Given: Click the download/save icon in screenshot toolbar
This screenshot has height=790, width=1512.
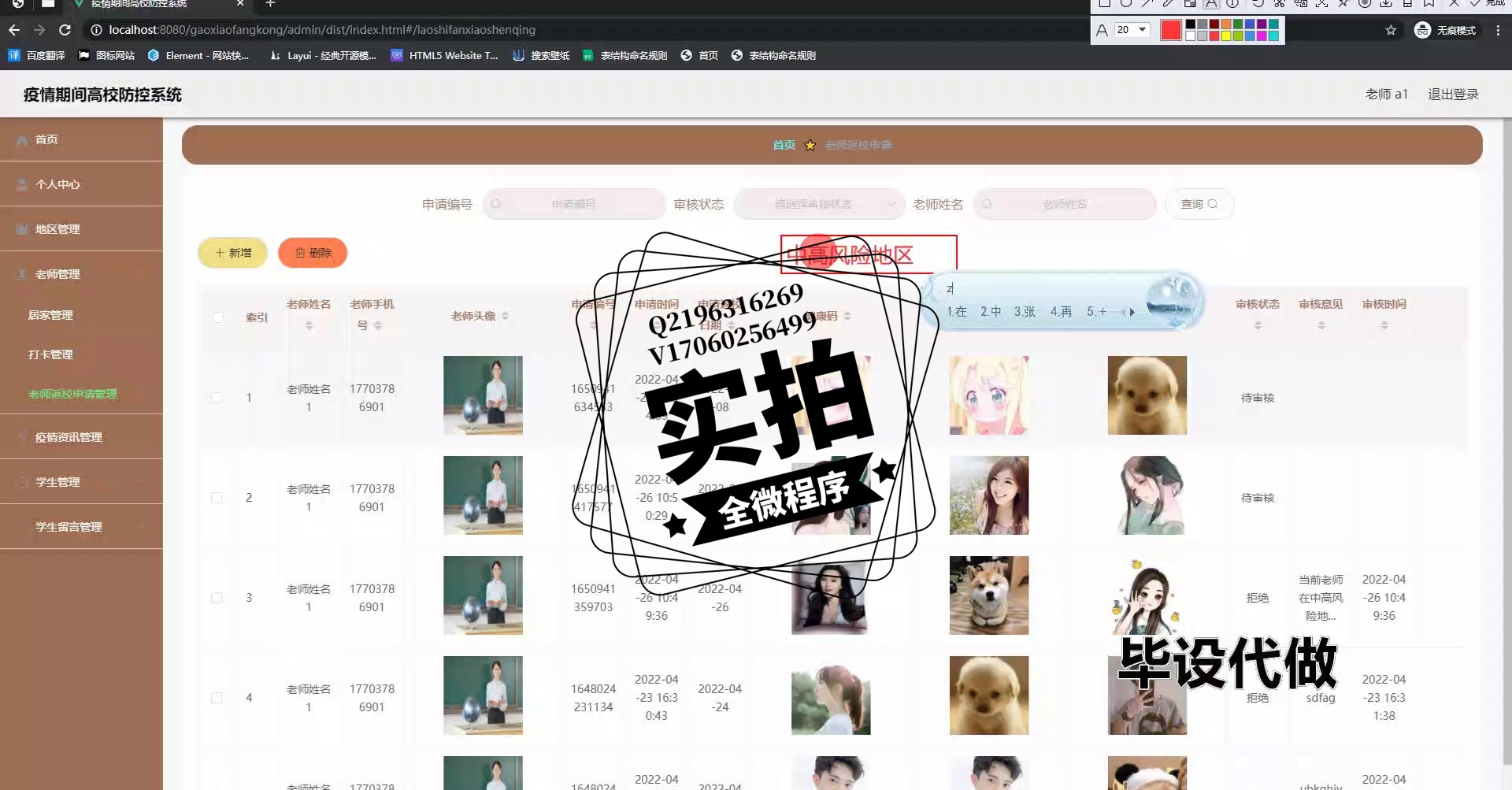Looking at the screenshot, I should (x=1386, y=3).
